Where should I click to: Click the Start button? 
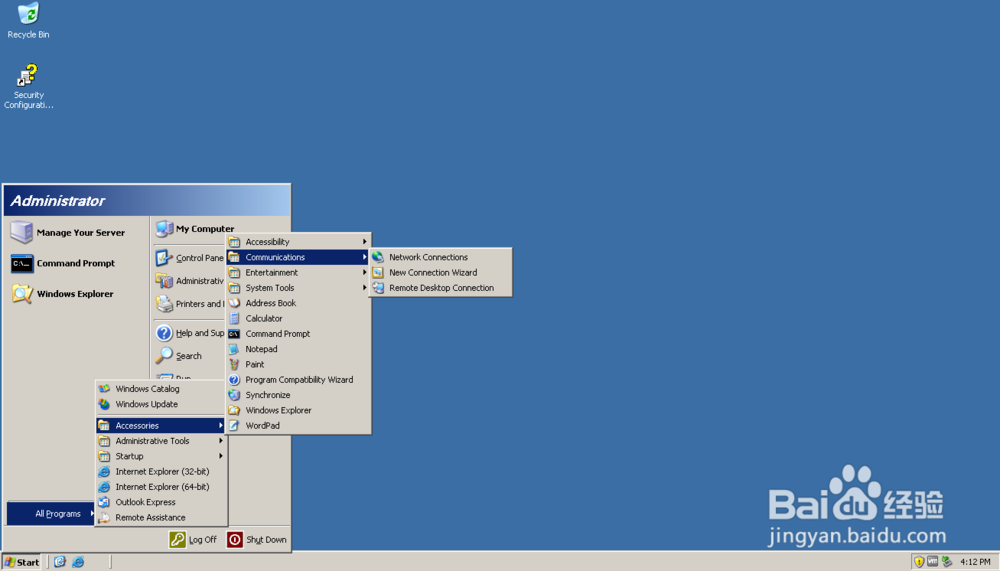tap(22, 562)
